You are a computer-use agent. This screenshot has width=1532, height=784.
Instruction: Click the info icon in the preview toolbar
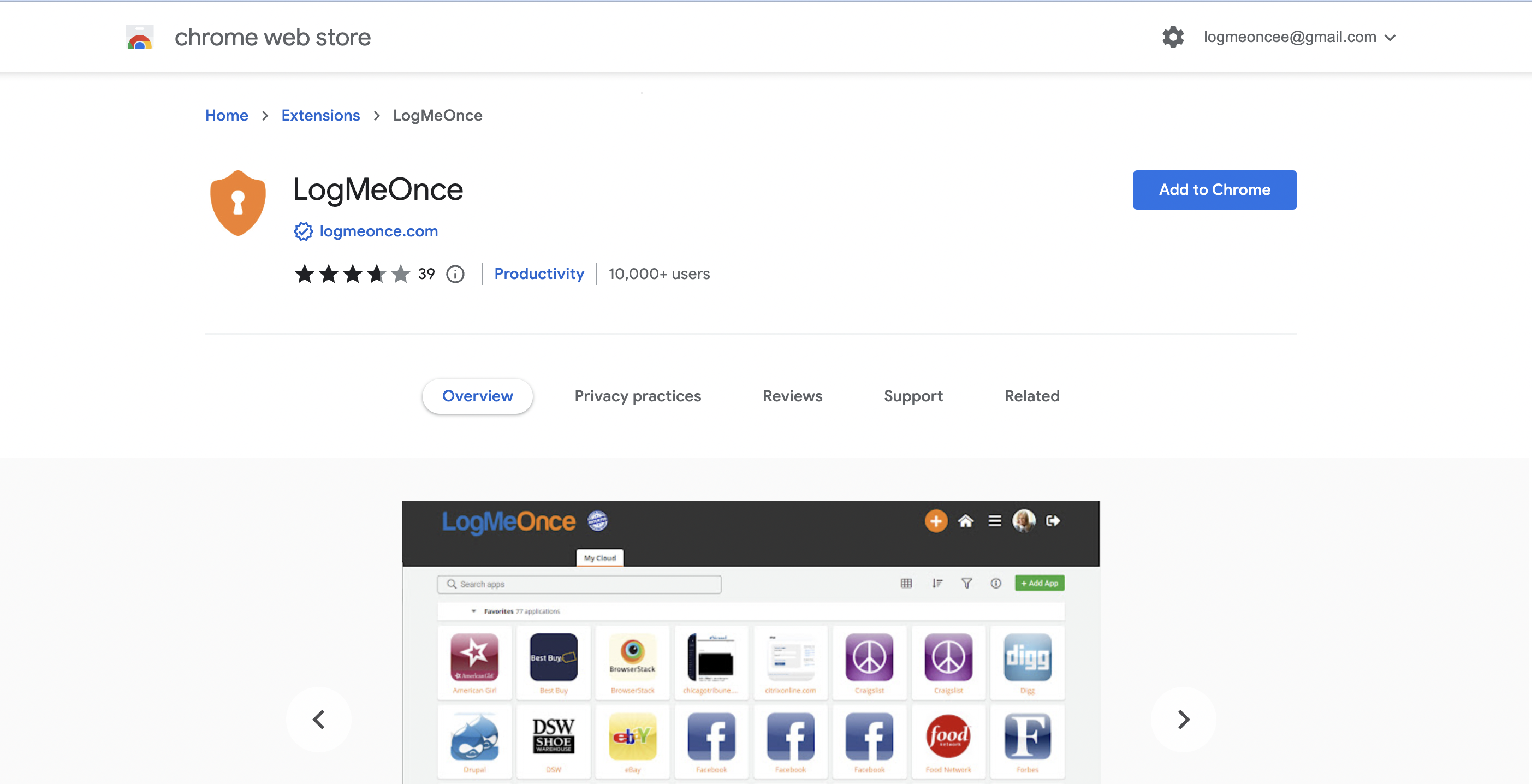995,584
